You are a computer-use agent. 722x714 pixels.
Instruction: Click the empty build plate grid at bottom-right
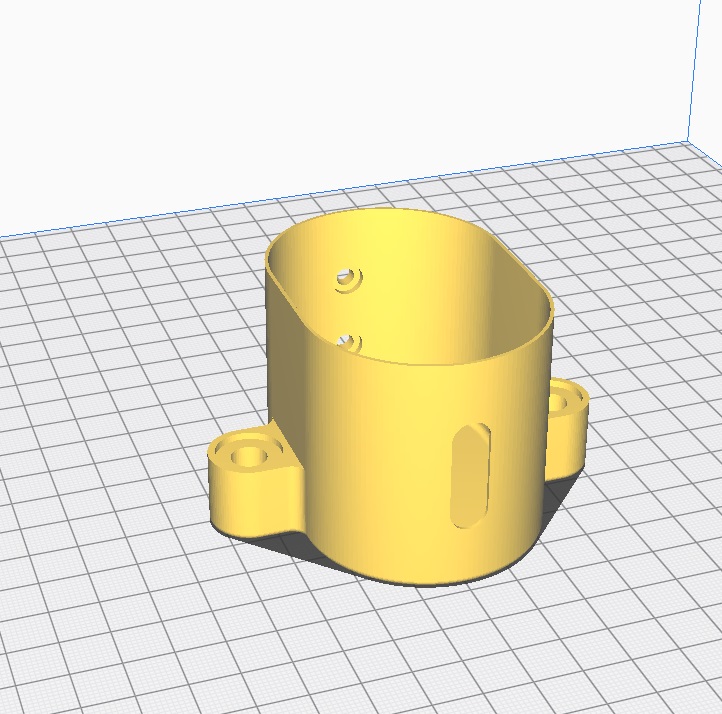pyautogui.click(x=640, y=620)
